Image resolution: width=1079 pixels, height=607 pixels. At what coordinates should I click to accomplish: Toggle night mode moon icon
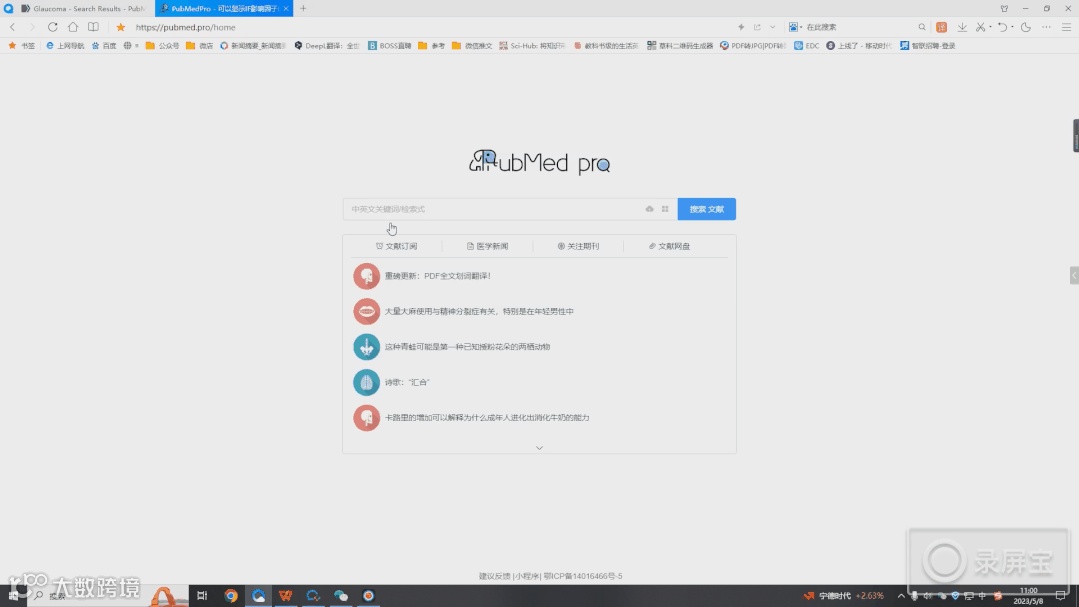[1026, 27]
